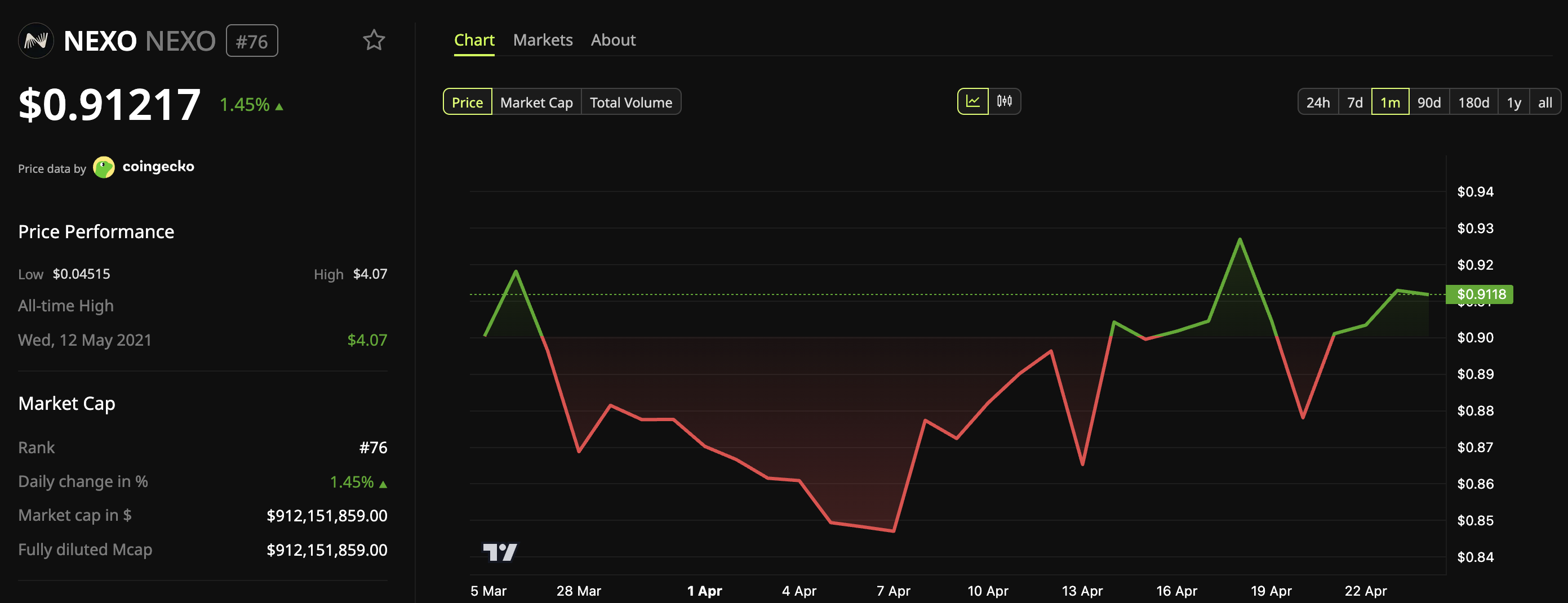Click the $0.84 label on the price axis
This screenshot has height=603, width=1568.
pyautogui.click(x=1475, y=557)
